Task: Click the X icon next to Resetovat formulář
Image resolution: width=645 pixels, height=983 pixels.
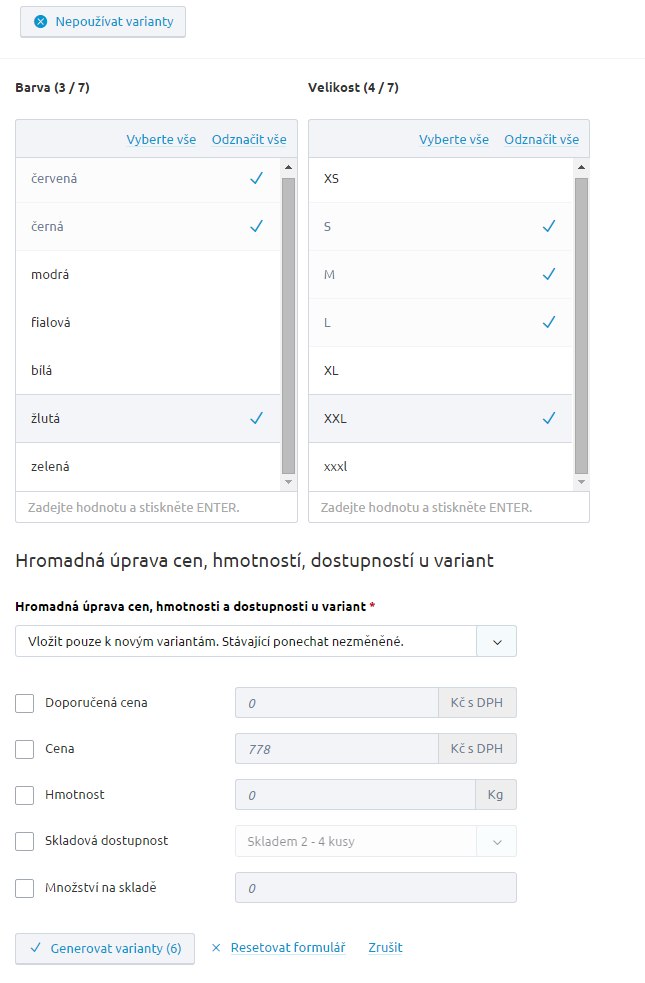Action: 216,948
